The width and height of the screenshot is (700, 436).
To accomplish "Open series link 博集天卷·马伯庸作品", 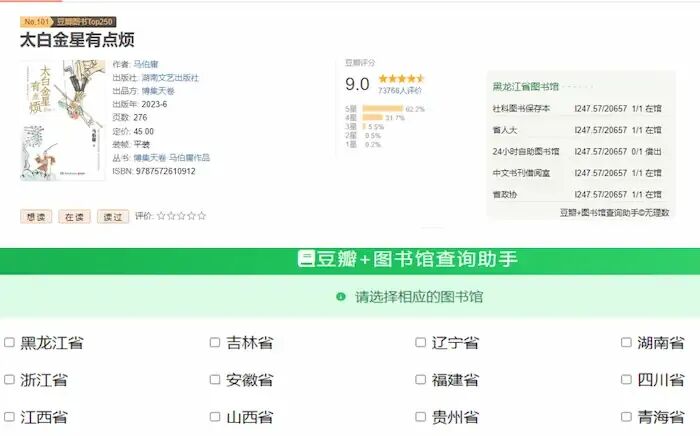I will click(x=171, y=158).
